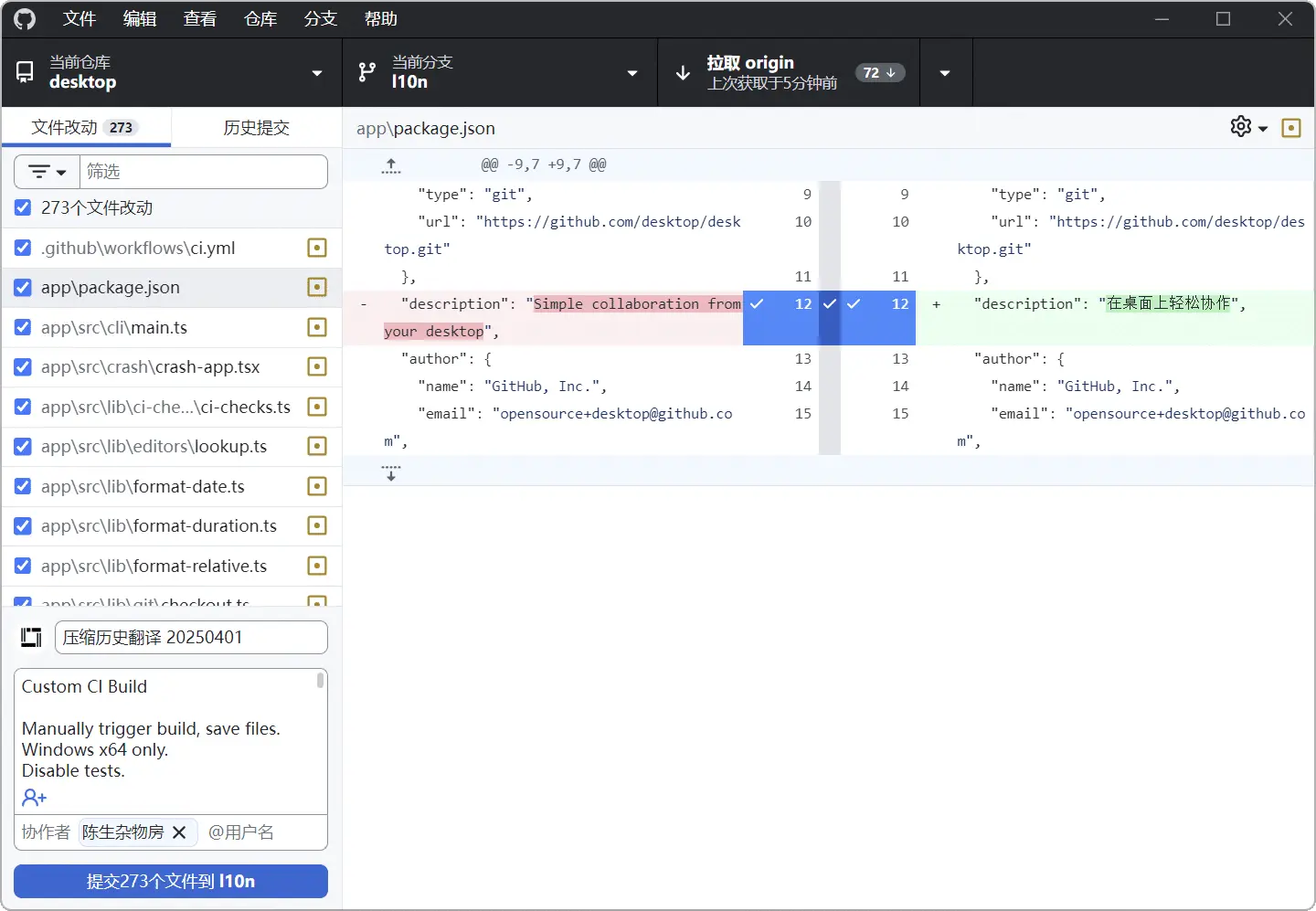Screen dimensions: 1316x911
Task: Uncheck app\src\cli\main.ts checkbox
Action: pyautogui.click(x=23, y=327)
